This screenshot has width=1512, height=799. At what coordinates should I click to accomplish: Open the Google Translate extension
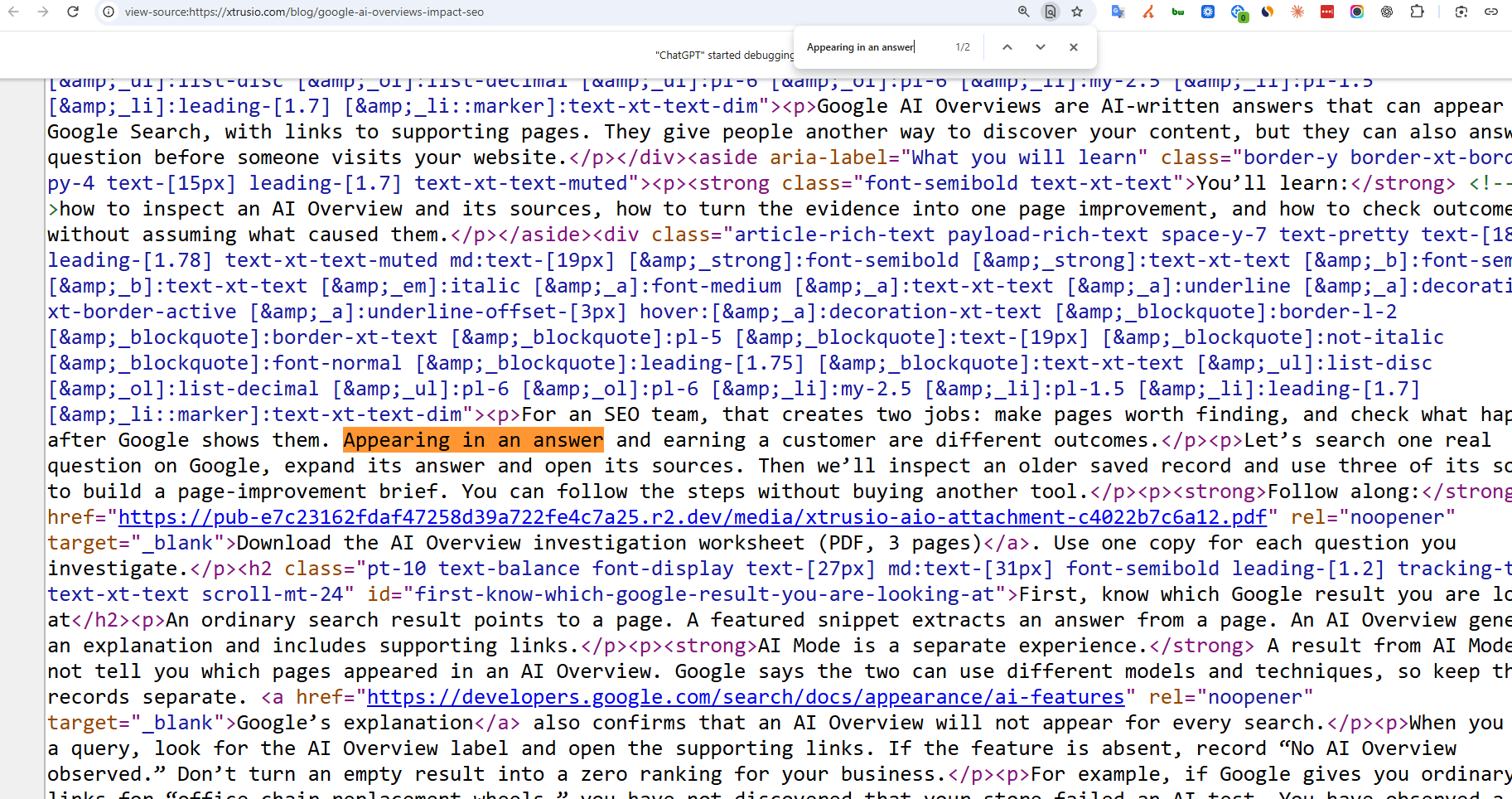pyautogui.click(x=1118, y=12)
